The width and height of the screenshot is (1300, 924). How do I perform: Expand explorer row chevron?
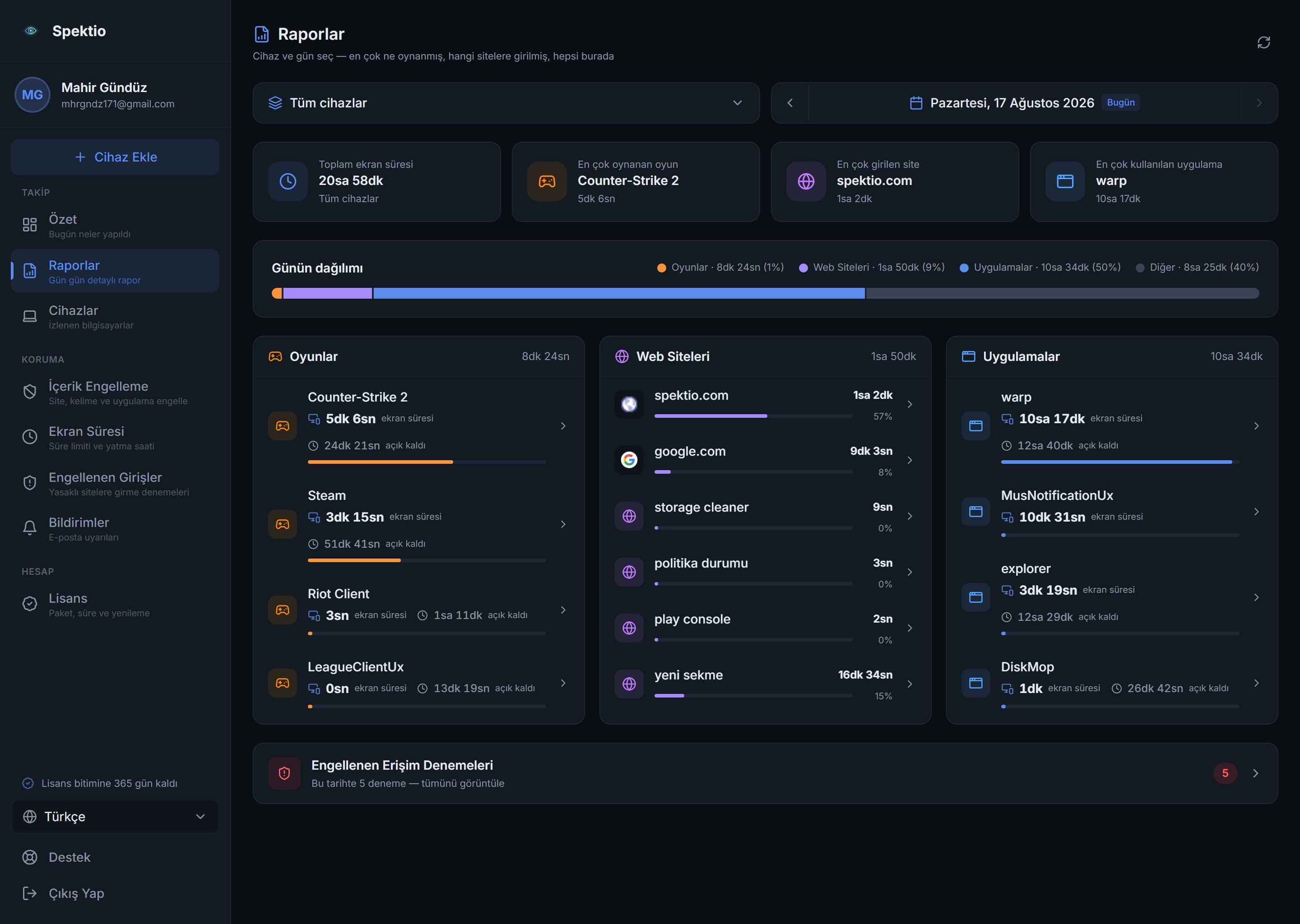pyautogui.click(x=1256, y=597)
